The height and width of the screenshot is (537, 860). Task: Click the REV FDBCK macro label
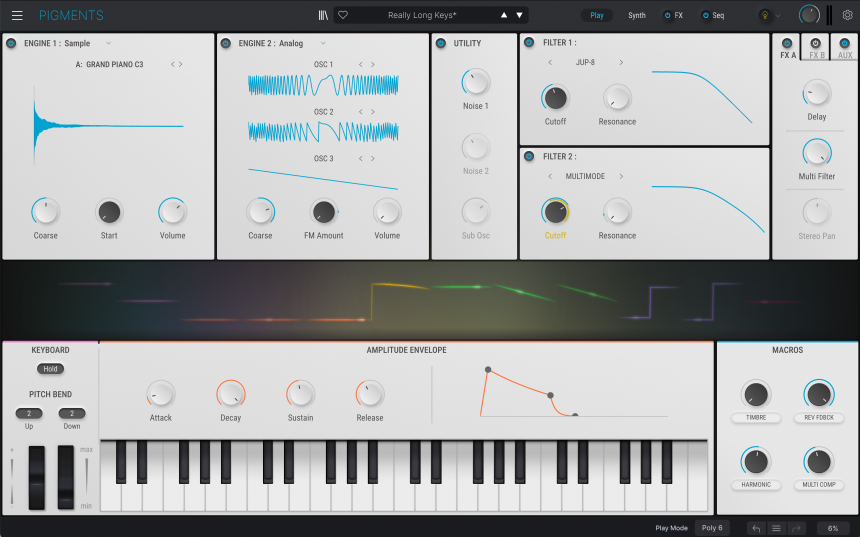tap(819, 417)
